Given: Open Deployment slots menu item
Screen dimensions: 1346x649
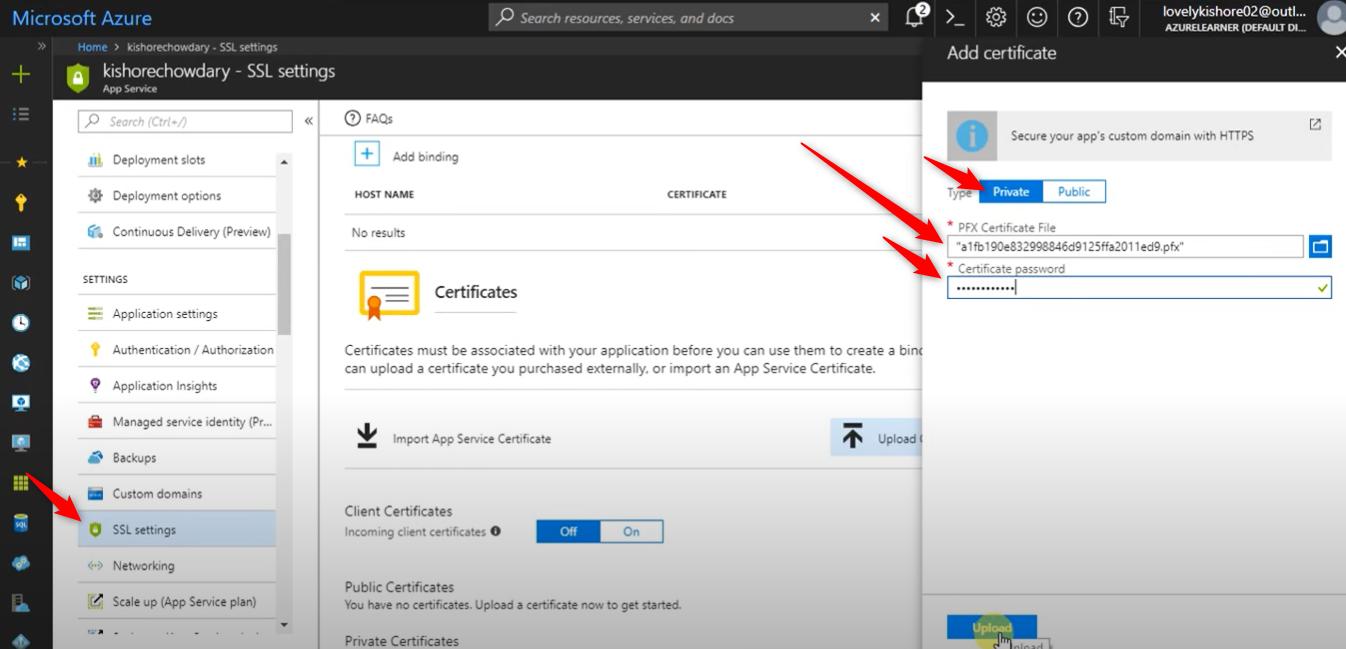Looking at the screenshot, I should [177, 160].
